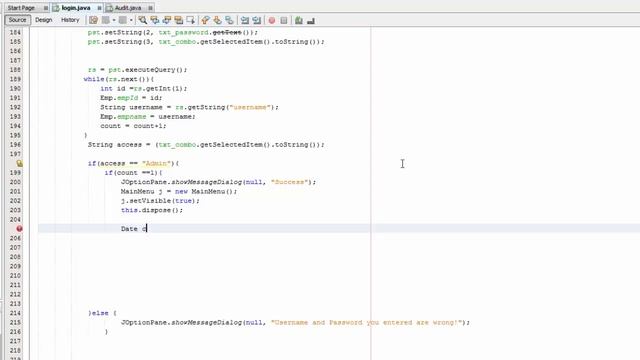Click the "Admin" string literal

tap(156, 163)
